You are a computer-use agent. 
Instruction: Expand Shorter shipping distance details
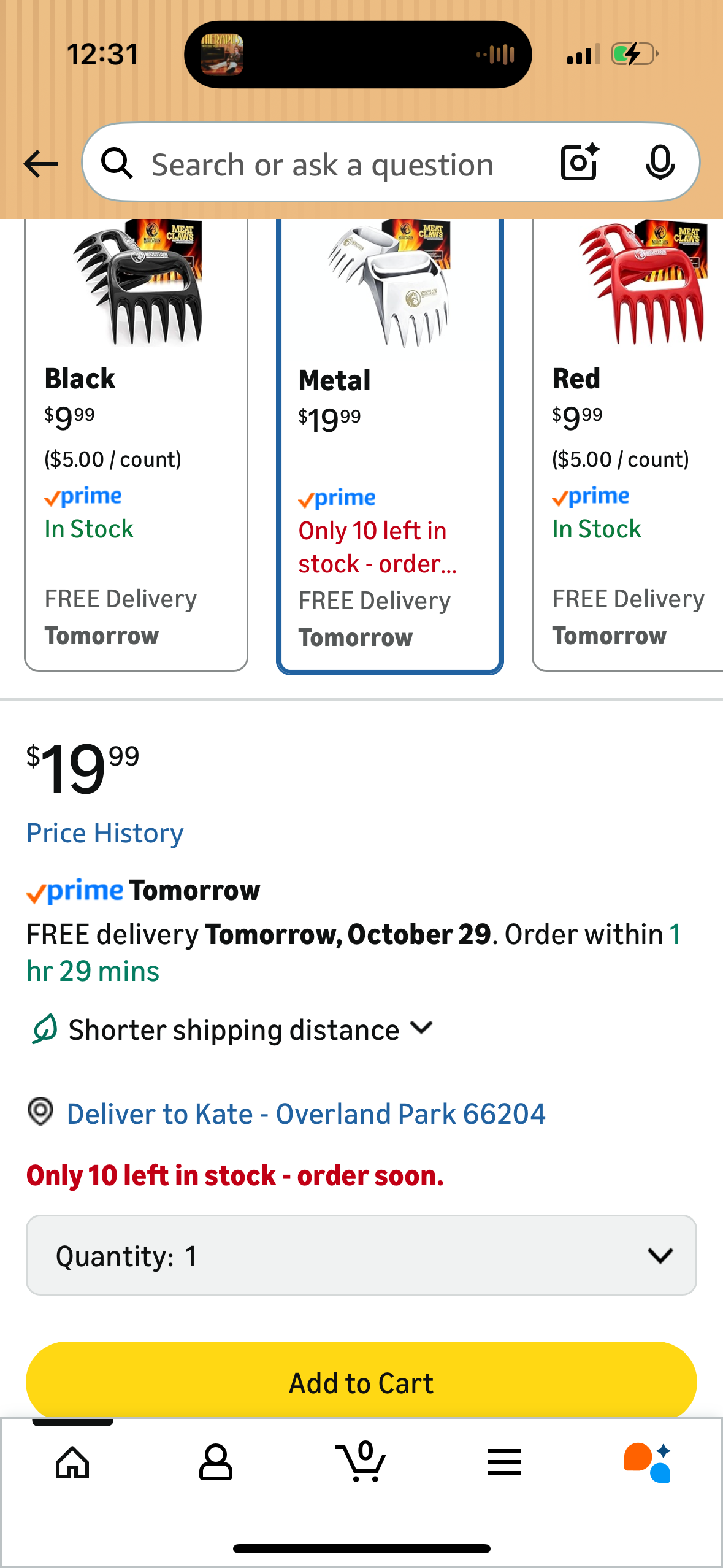click(422, 1028)
